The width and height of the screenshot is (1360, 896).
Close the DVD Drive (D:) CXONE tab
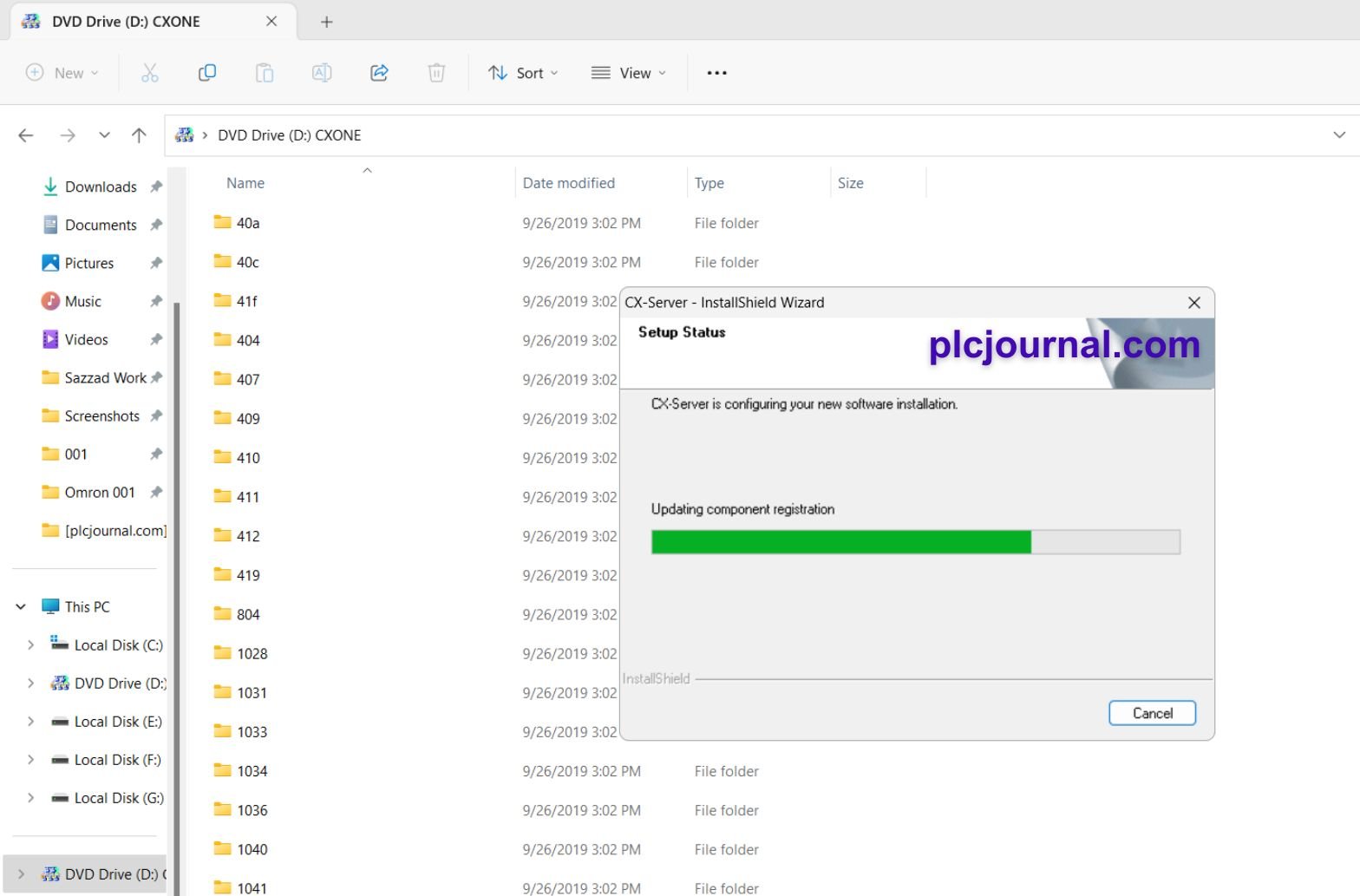point(271,22)
